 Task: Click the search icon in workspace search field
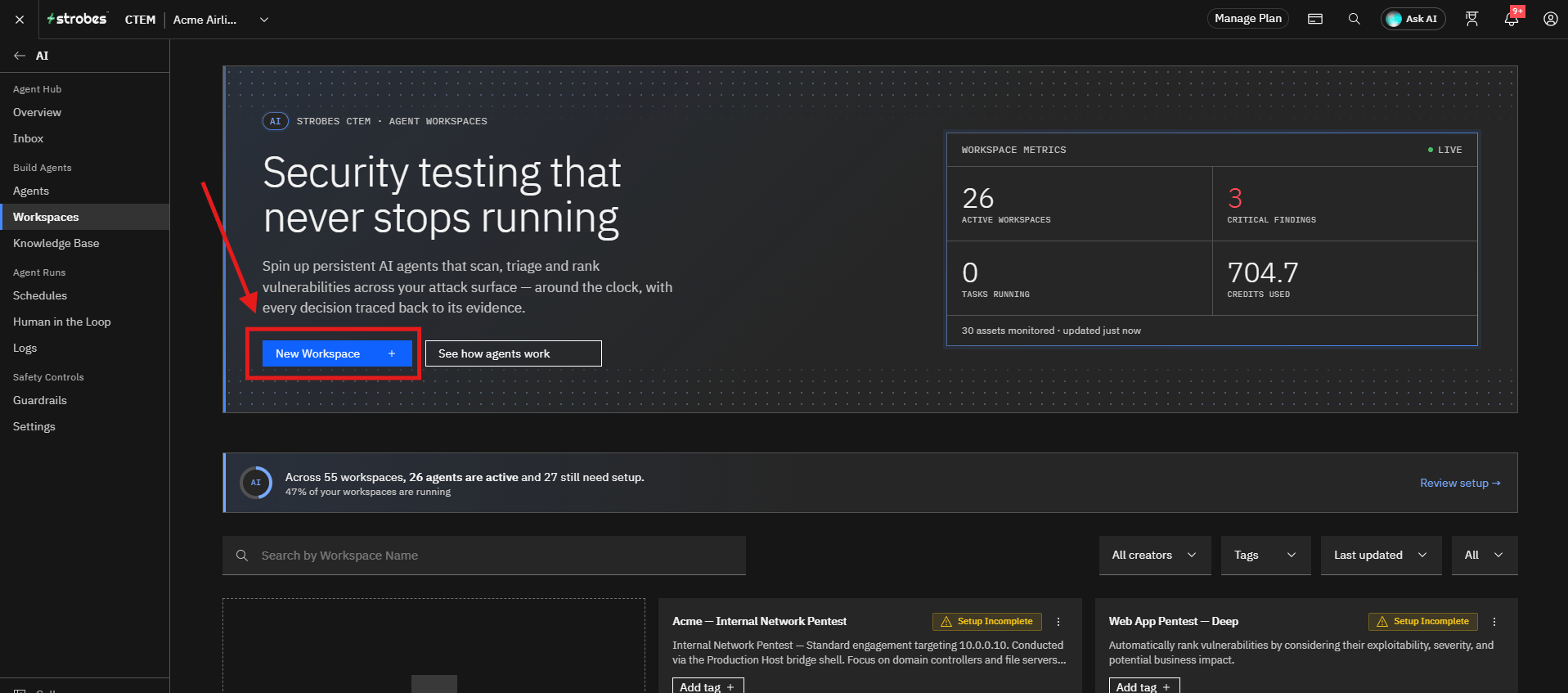(242, 556)
